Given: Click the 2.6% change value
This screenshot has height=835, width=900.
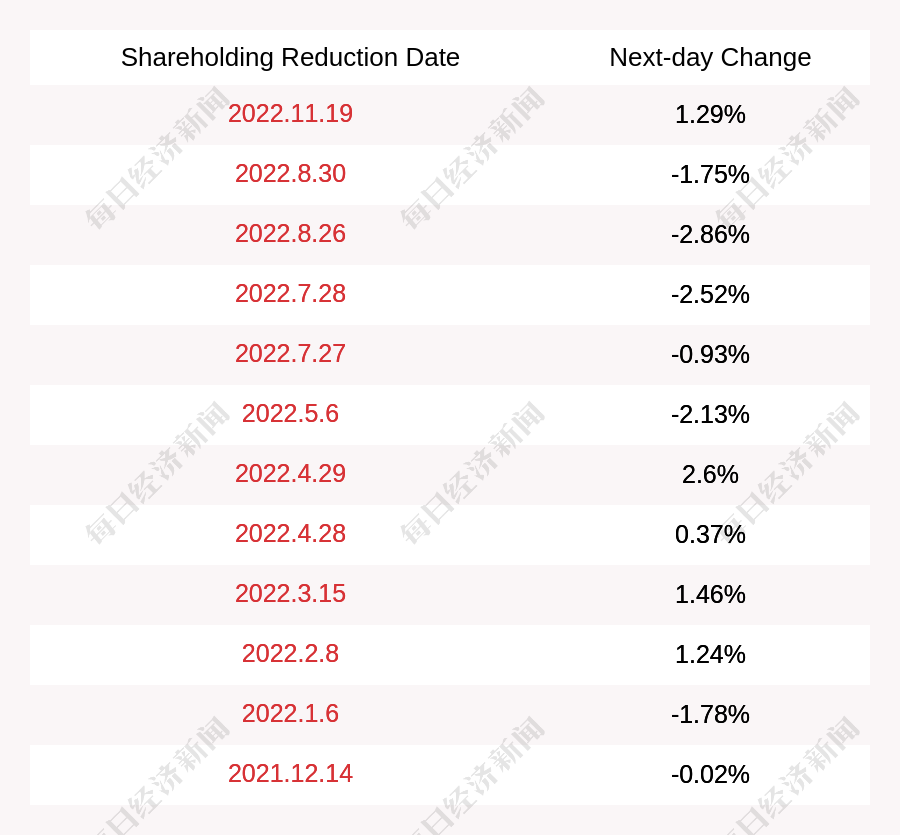Looking at the screenshot, I should [710, 475].
